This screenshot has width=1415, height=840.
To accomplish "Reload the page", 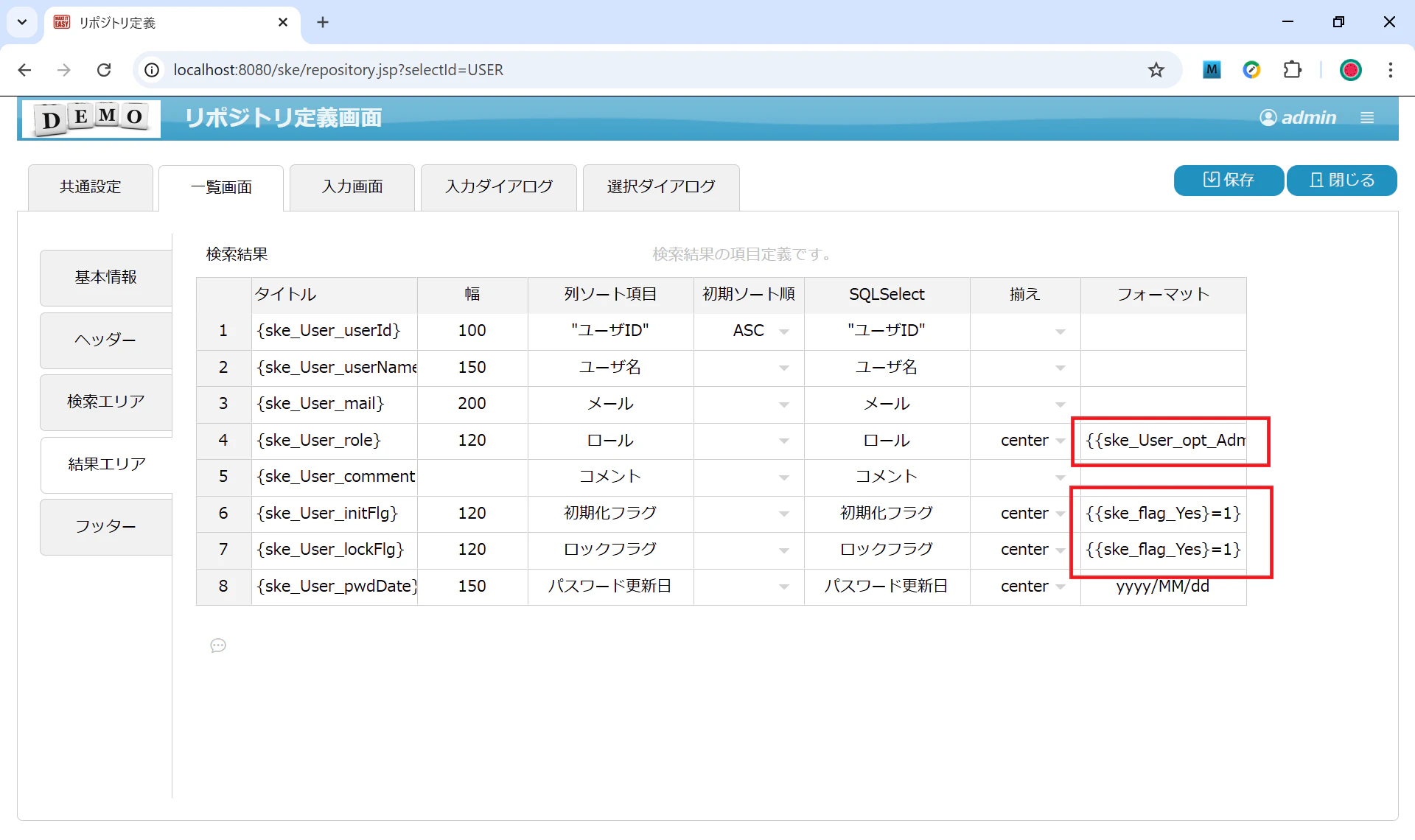I will 104,70.
